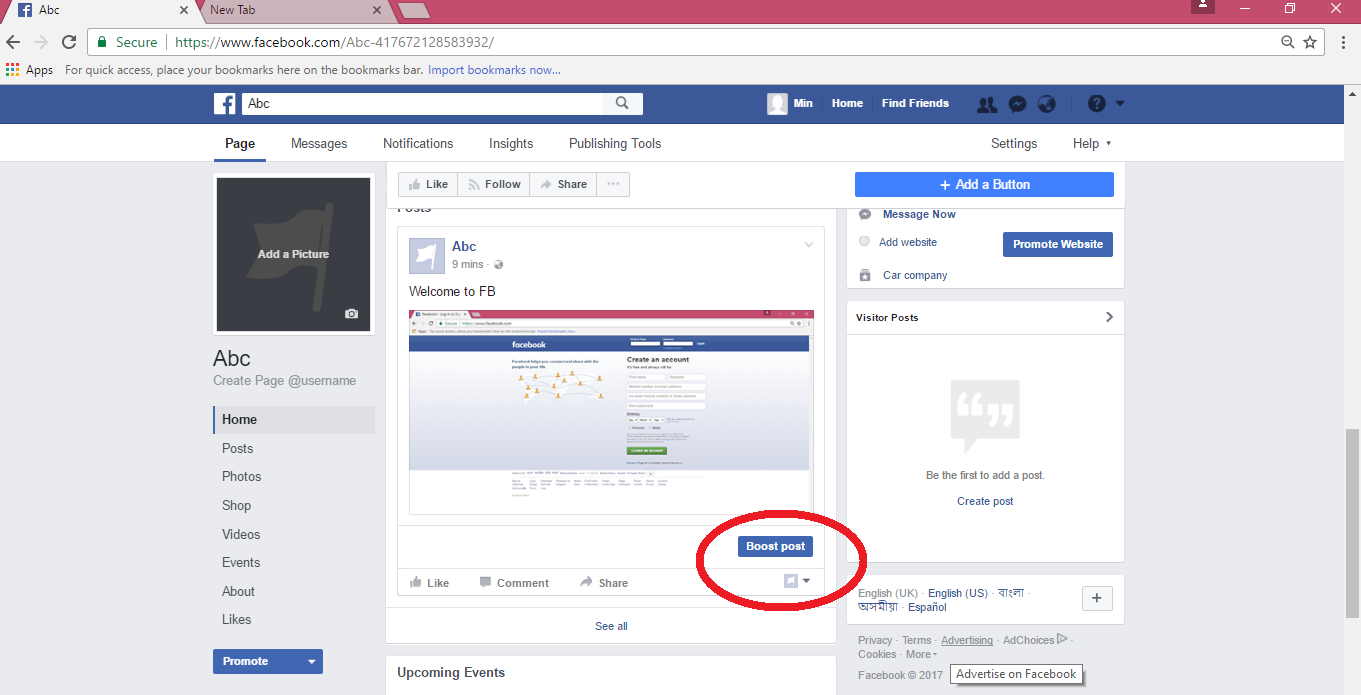Open the post-as identity selector dropdown
1361x695 pixels.
[797, 581]
